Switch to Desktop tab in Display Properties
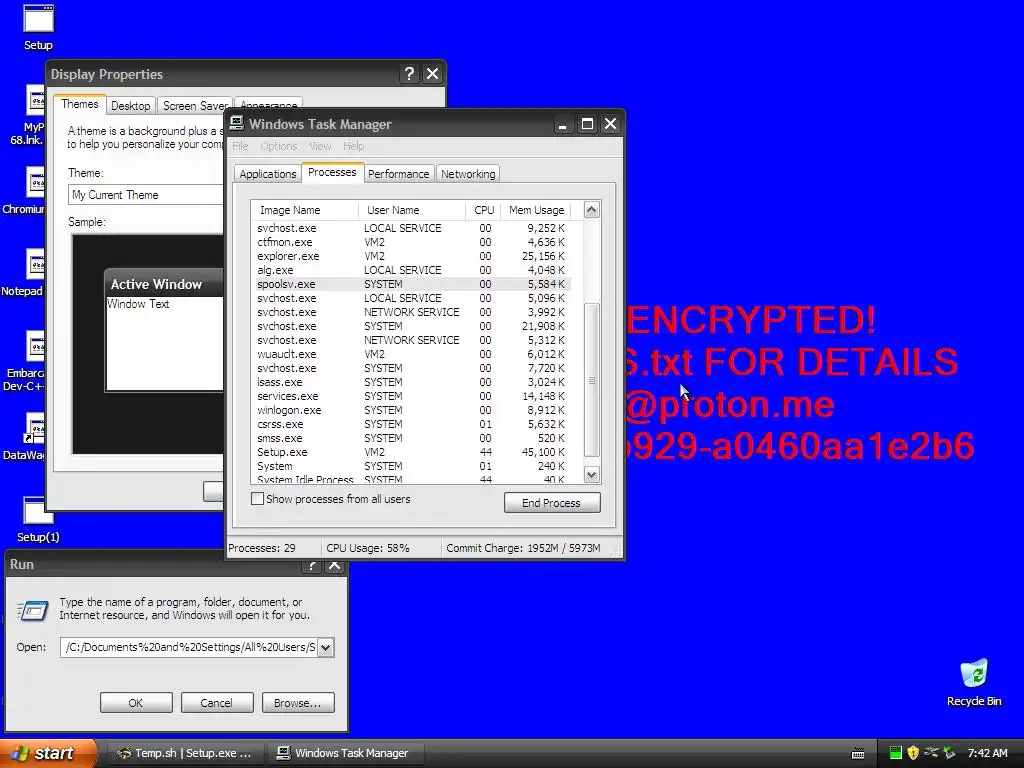 (x=130, y=106)
